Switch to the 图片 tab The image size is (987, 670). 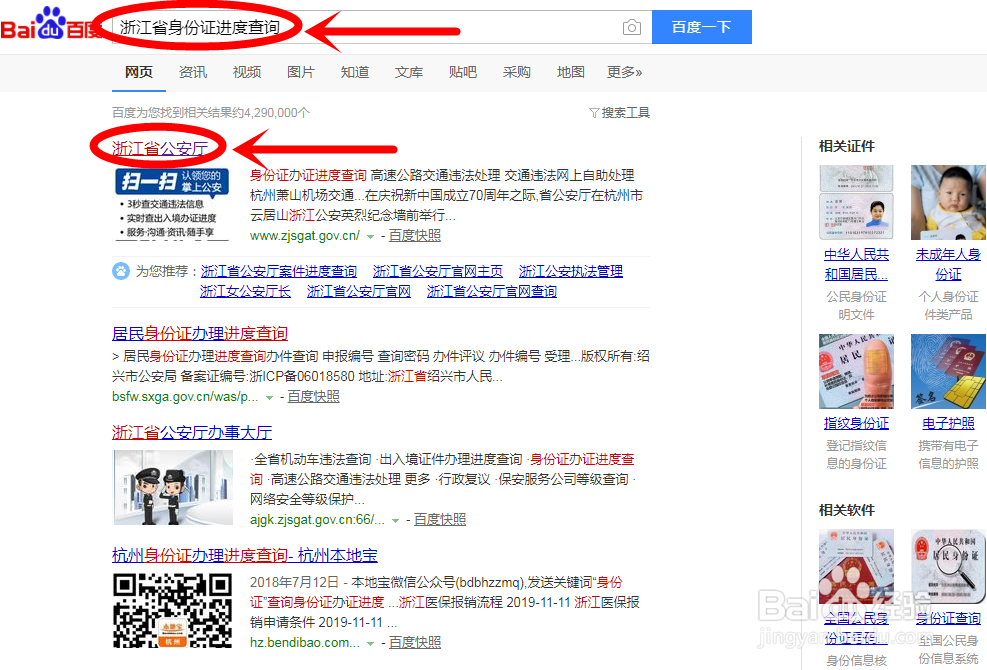(300, 72)
